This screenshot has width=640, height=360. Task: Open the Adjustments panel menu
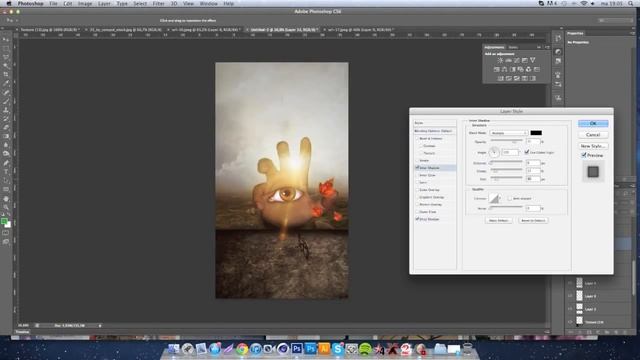(547, 47)
